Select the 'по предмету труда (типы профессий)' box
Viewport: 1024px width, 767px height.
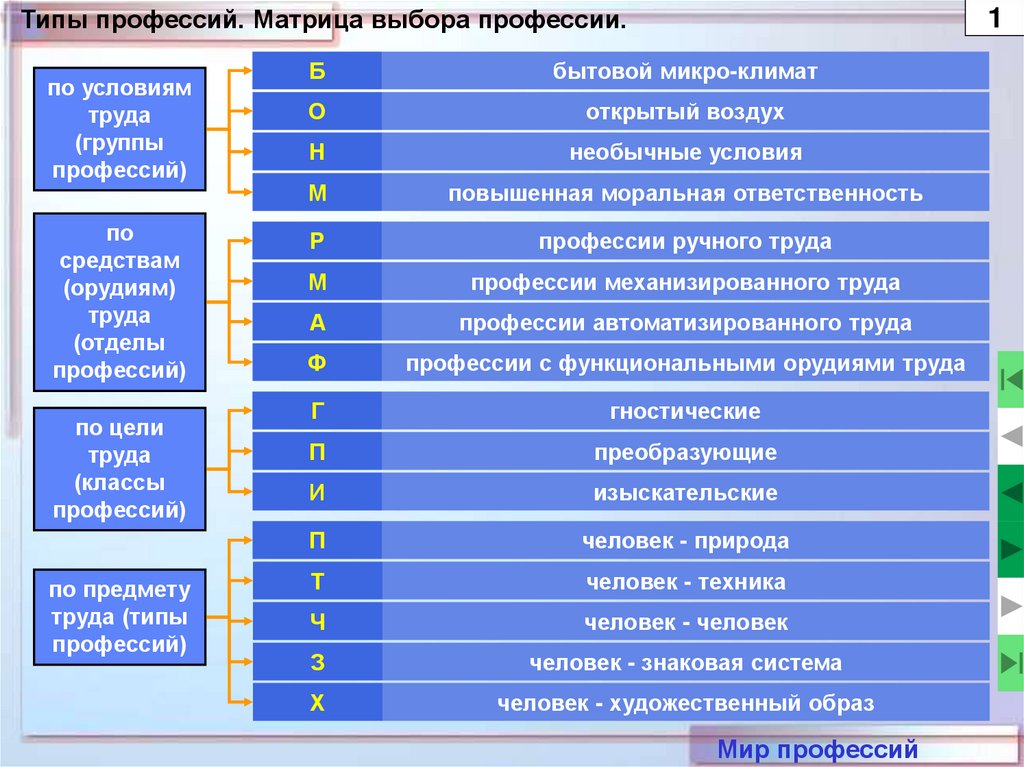click(120, 617)
